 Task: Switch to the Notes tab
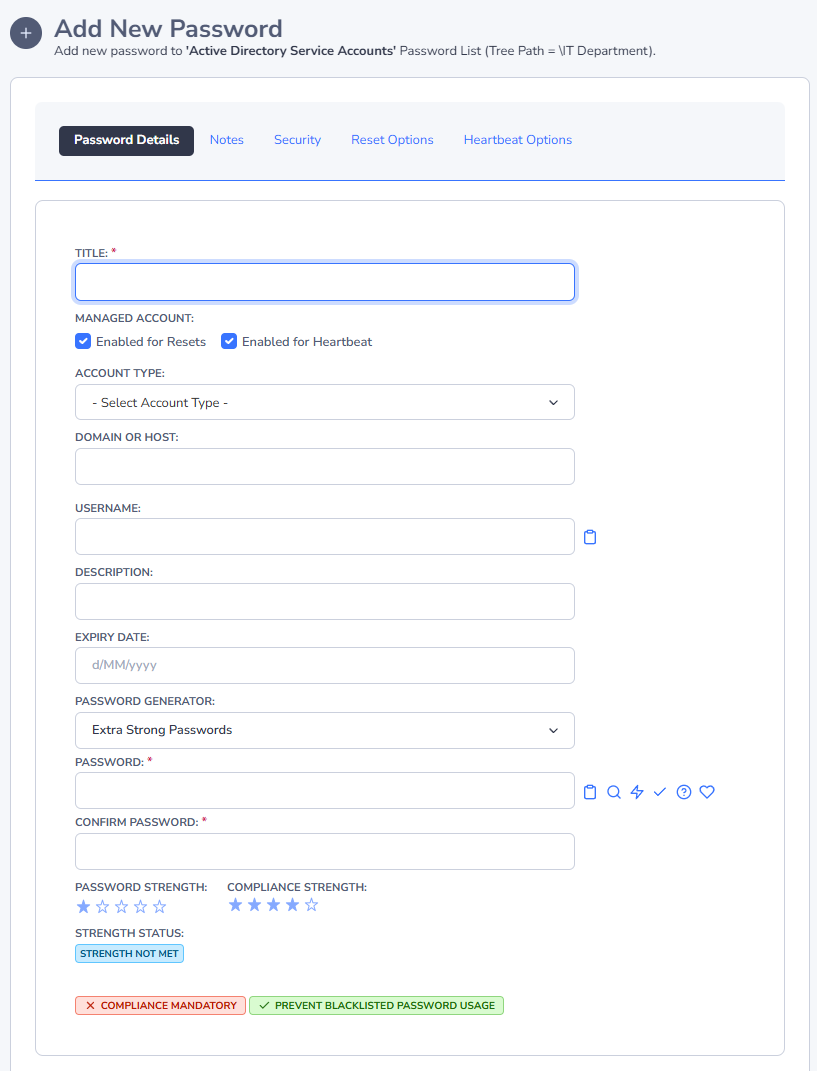coord(226,140)
